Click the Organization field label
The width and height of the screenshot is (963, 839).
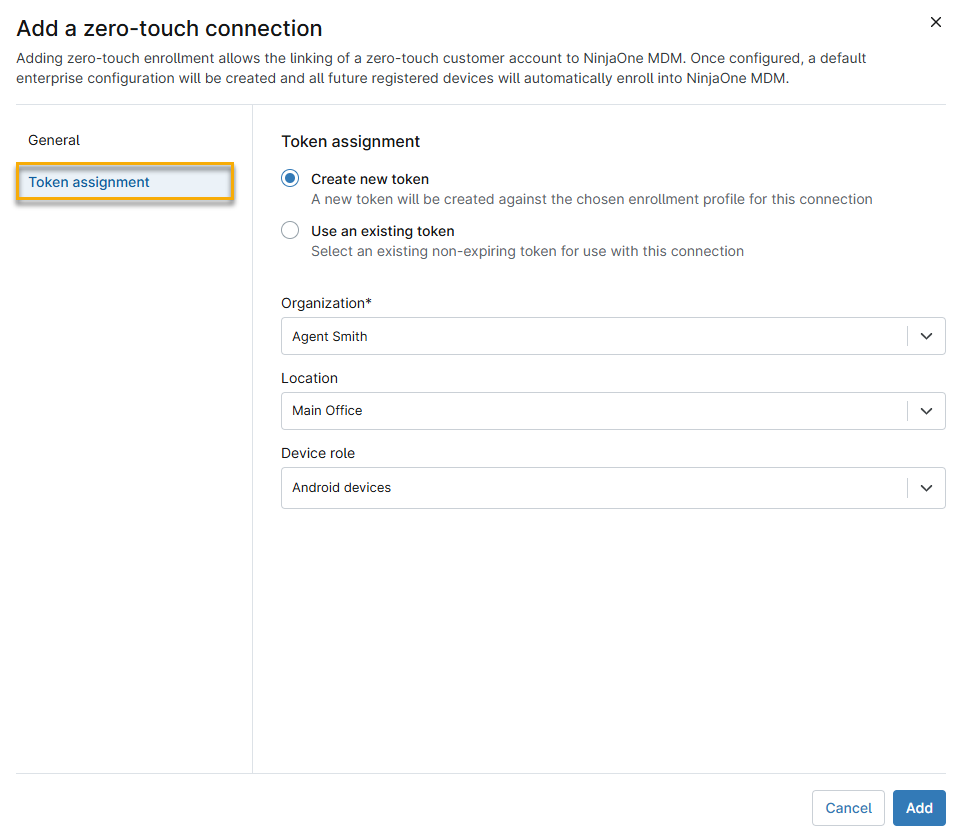tap(326, 303)
